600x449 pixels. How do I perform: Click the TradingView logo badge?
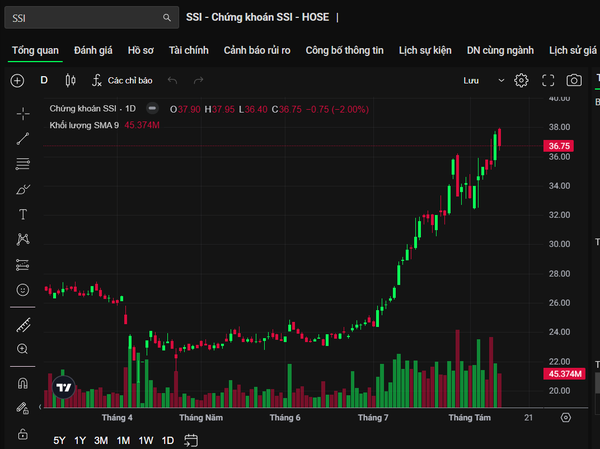[x=64, y=387]
